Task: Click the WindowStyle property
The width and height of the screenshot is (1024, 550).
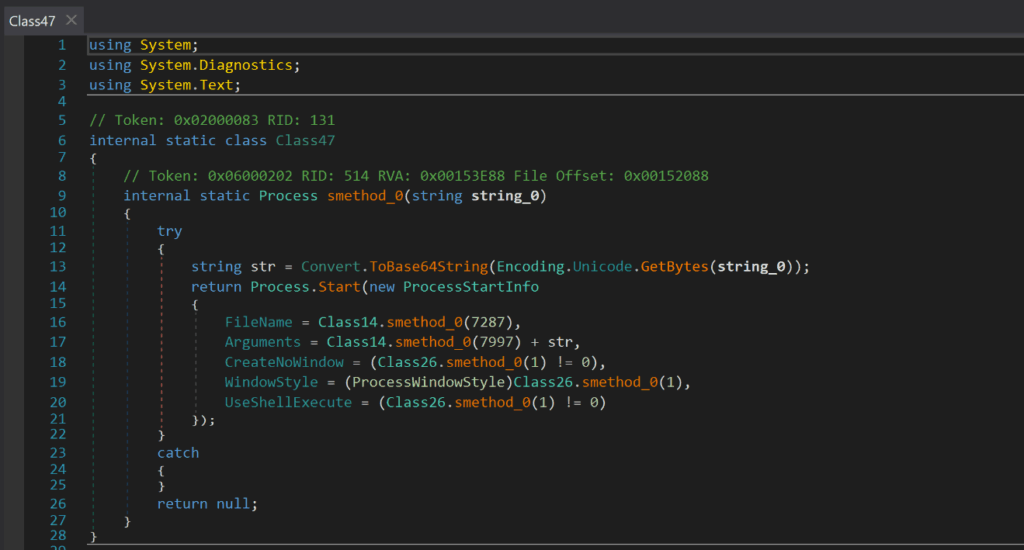Action: tap(271, 382)
